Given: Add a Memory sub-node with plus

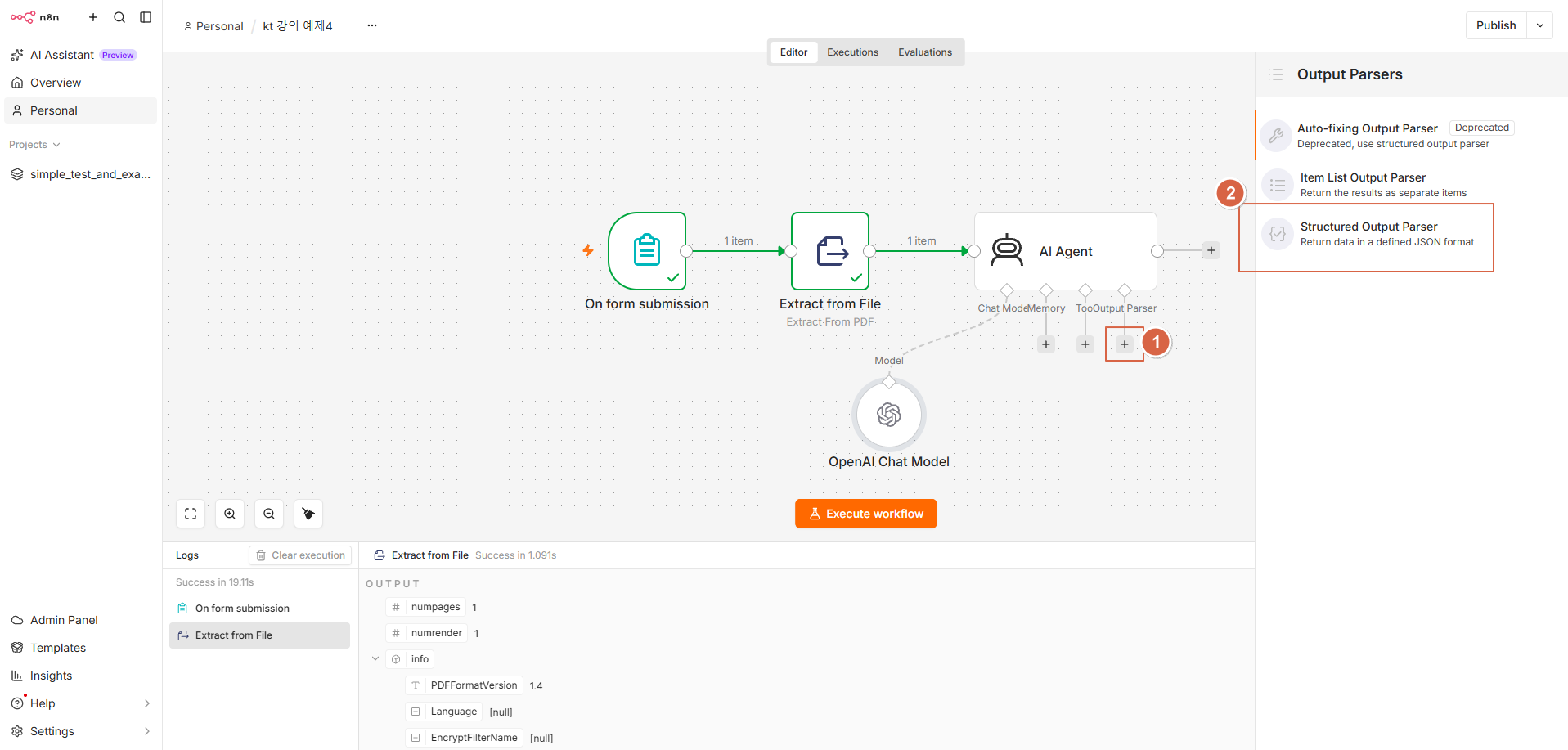Looking at the screenshot, I should click(1046, 344).
